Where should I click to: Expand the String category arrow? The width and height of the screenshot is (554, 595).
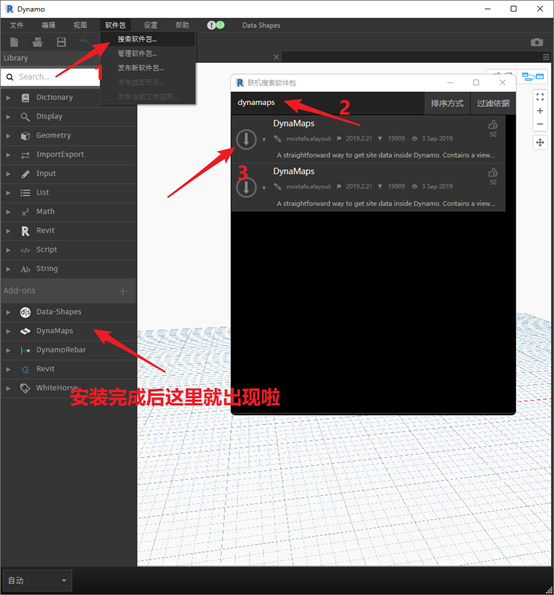(8, 269)
